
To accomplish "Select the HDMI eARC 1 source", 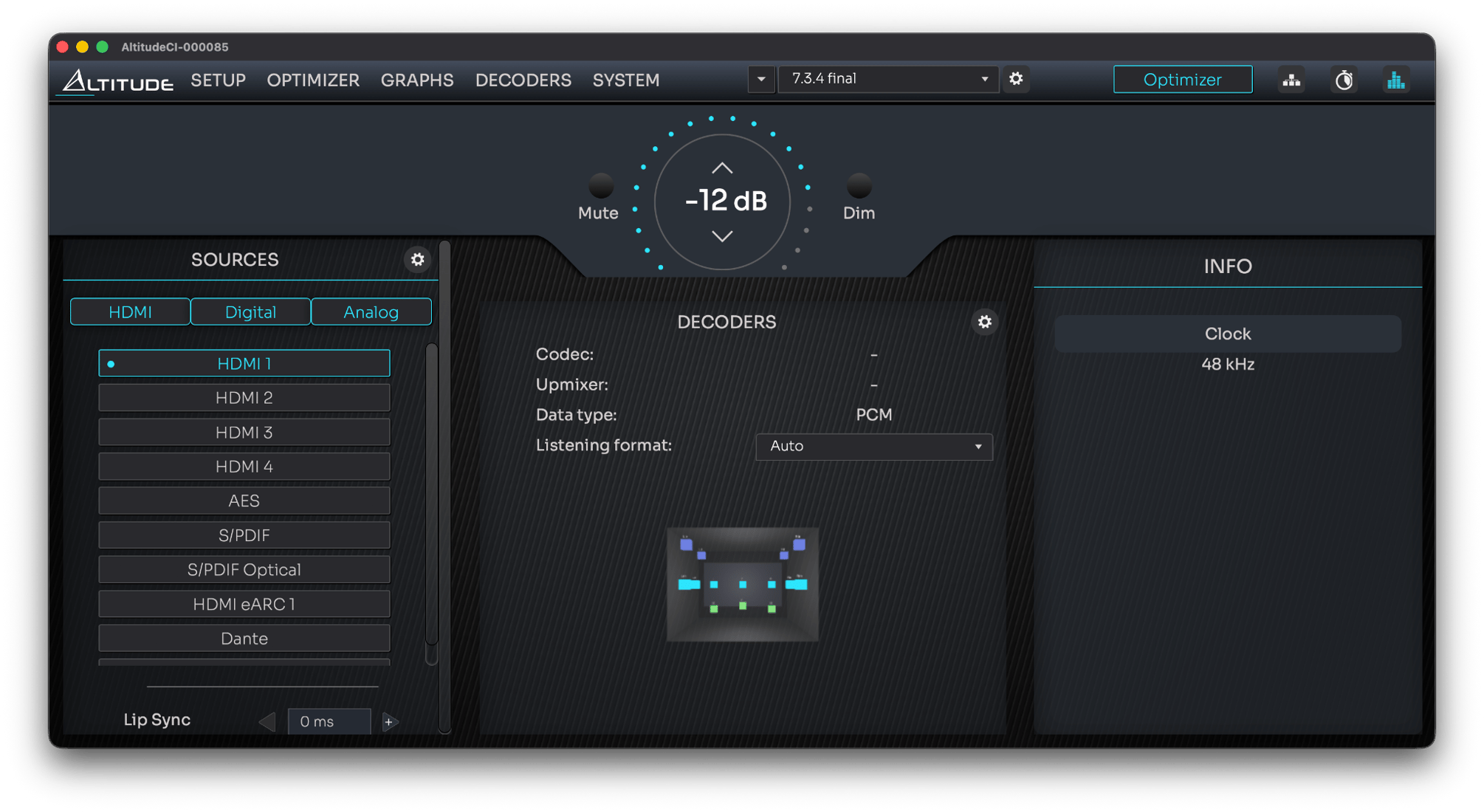I will pos(244,604).
